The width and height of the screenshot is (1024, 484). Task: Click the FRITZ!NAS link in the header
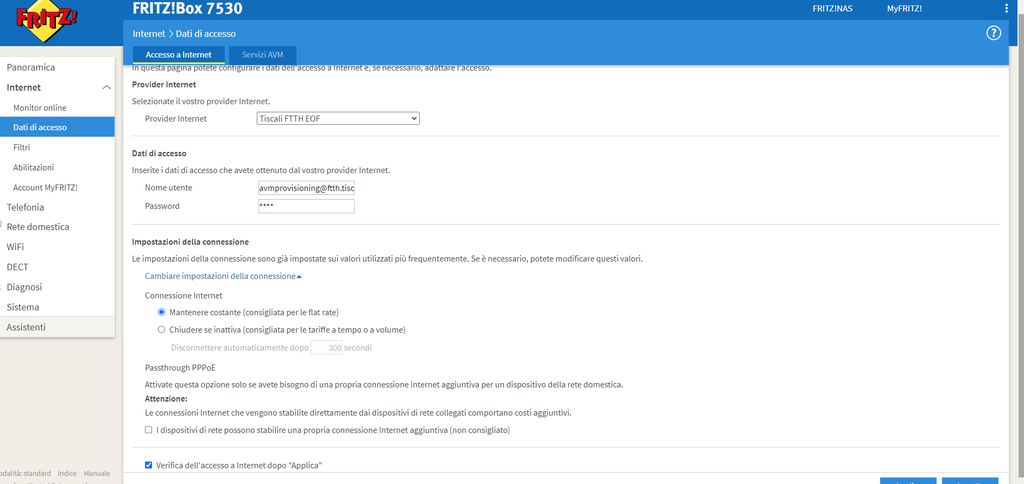(x=833, y=8)
